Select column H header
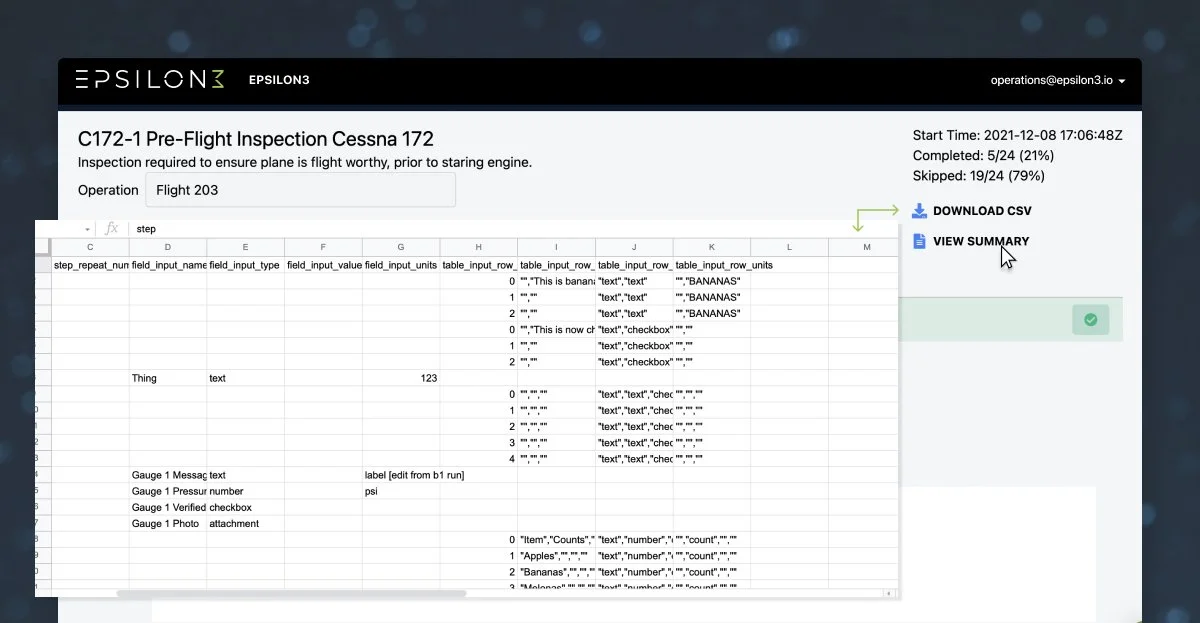This screenshot has height=623, width=1200. pos(479,247)
